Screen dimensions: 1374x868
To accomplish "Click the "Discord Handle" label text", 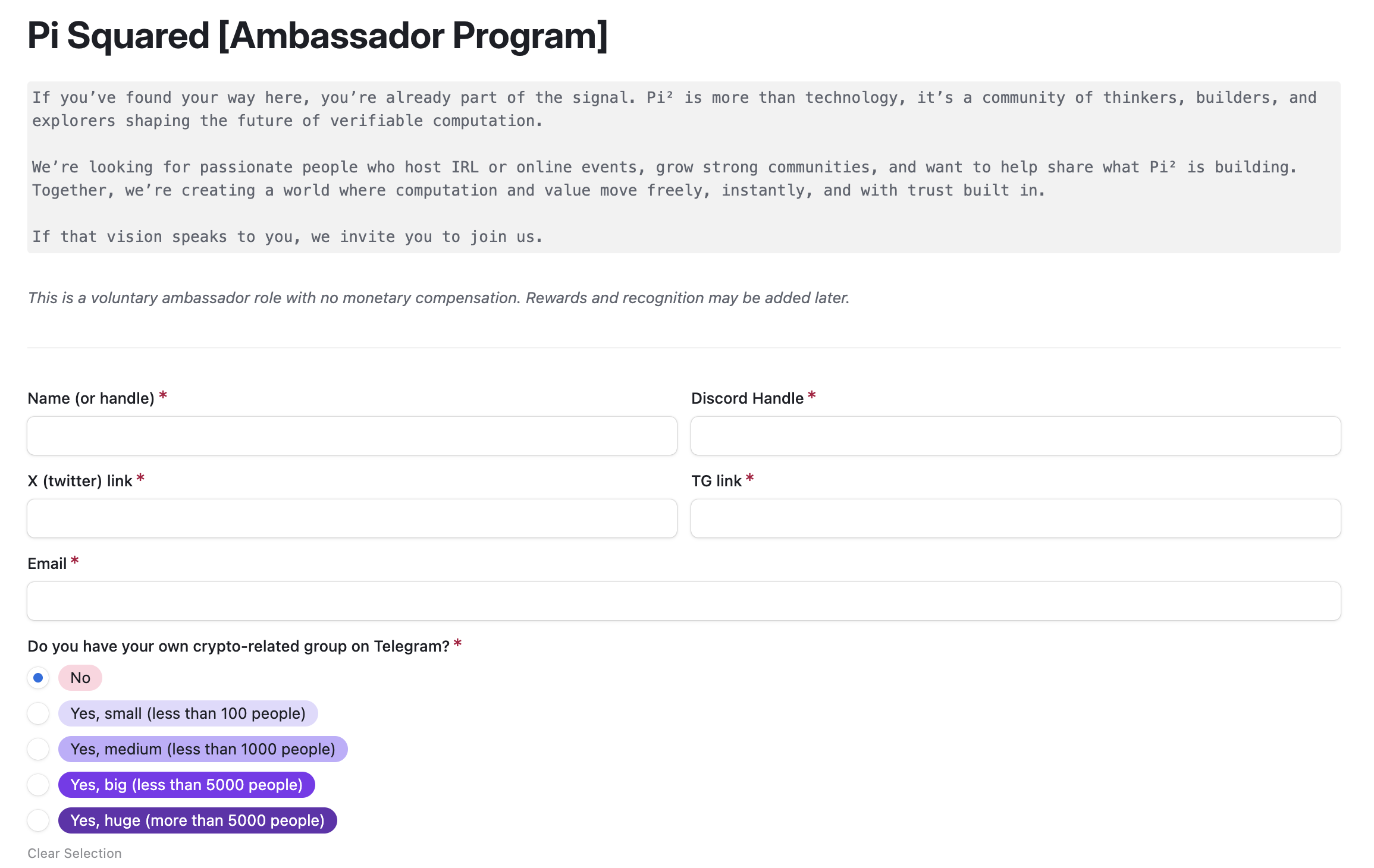I will (x=747, y=398).
